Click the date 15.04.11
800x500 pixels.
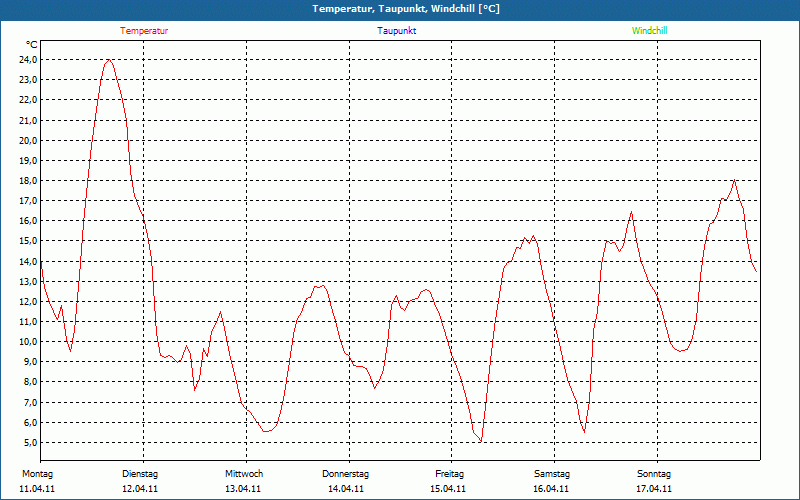point(448,489)
